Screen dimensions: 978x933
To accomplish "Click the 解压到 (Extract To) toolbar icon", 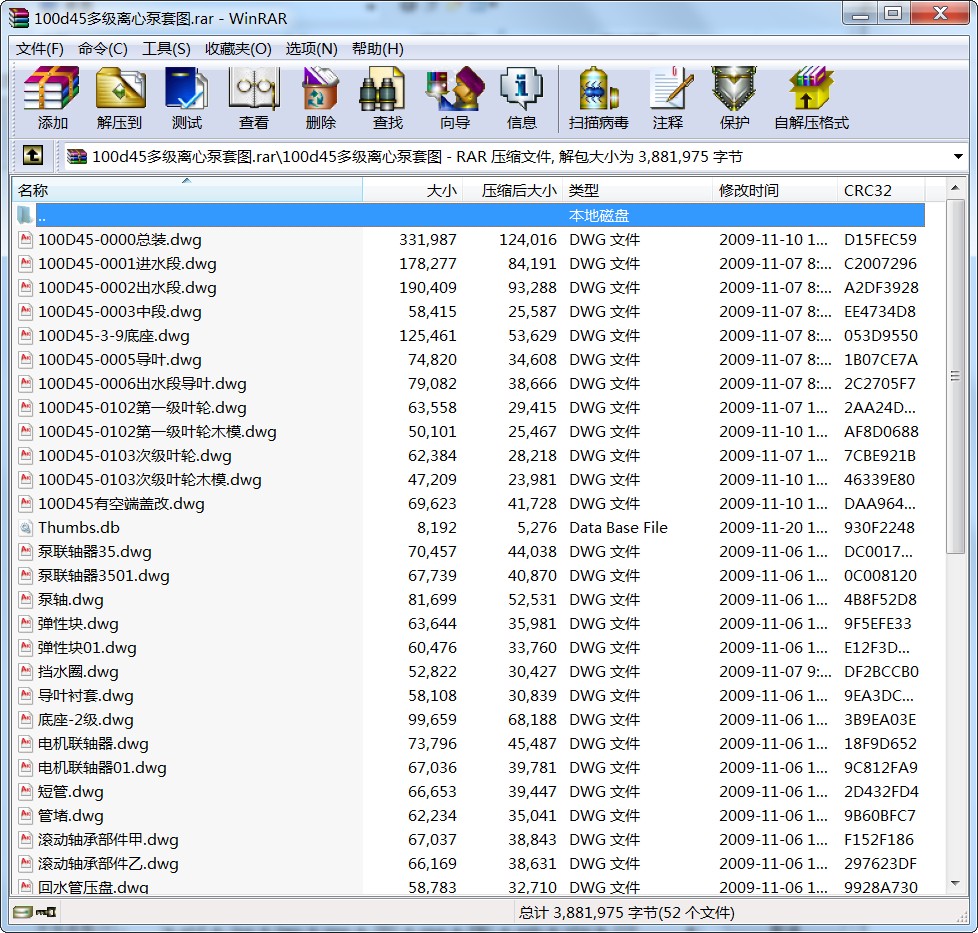I will pos(120,89).
